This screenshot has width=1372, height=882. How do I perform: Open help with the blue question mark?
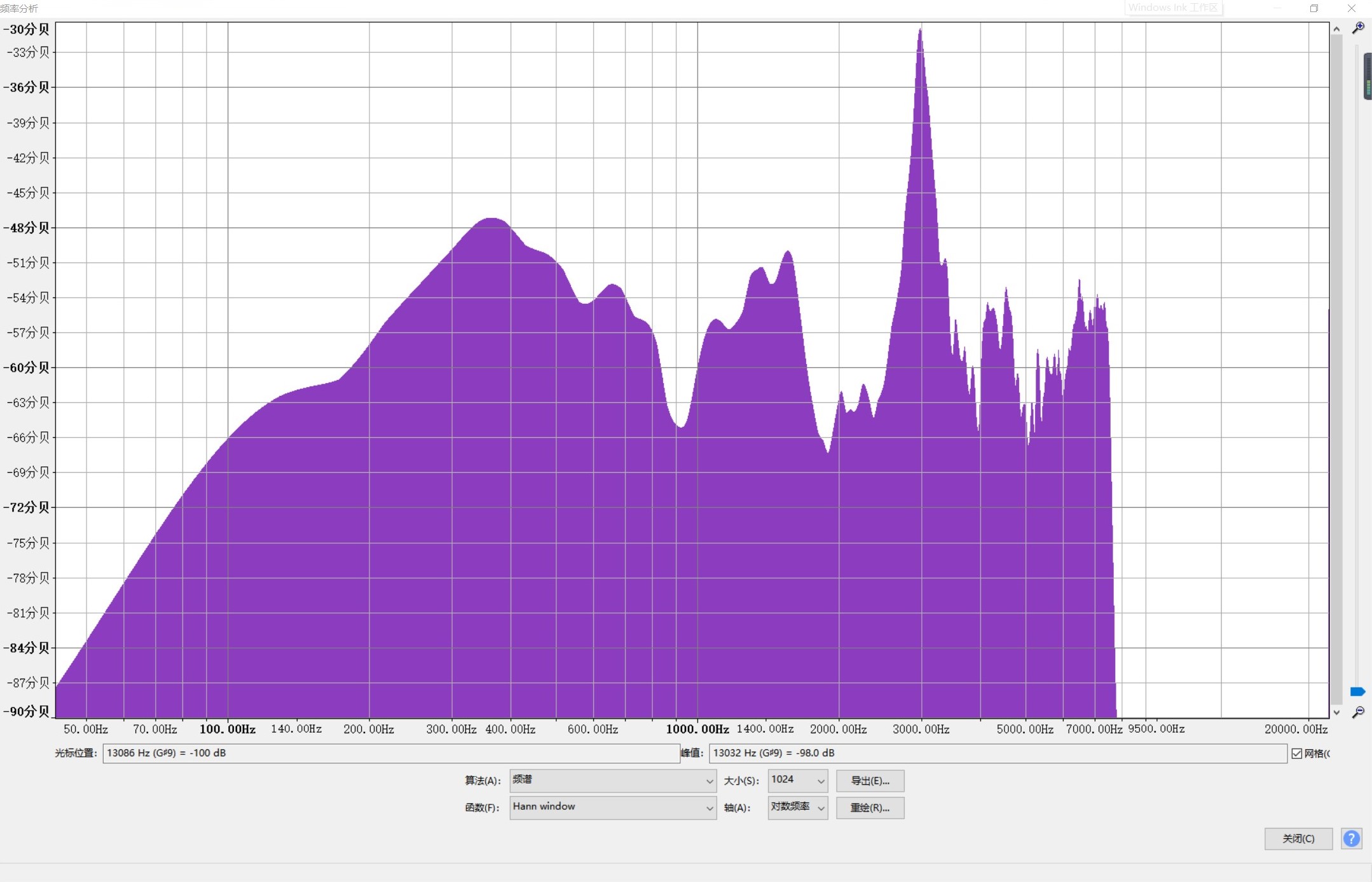point(1351,839)
